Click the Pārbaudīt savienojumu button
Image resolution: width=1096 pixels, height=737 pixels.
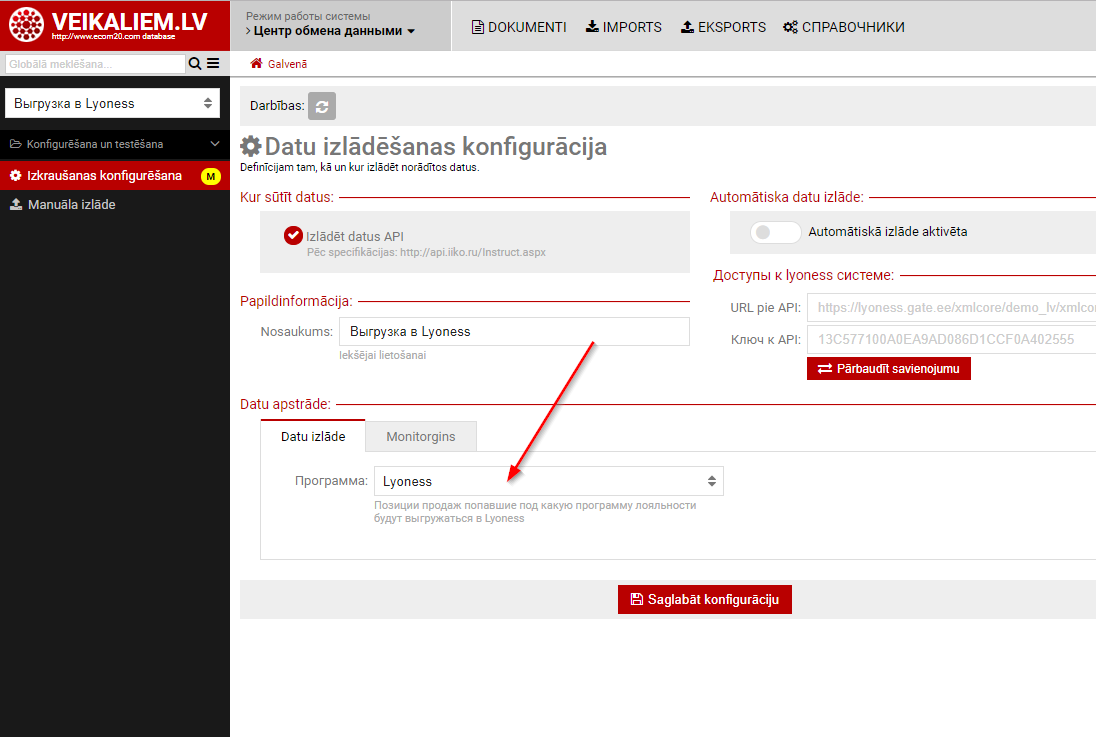(888, 368)
